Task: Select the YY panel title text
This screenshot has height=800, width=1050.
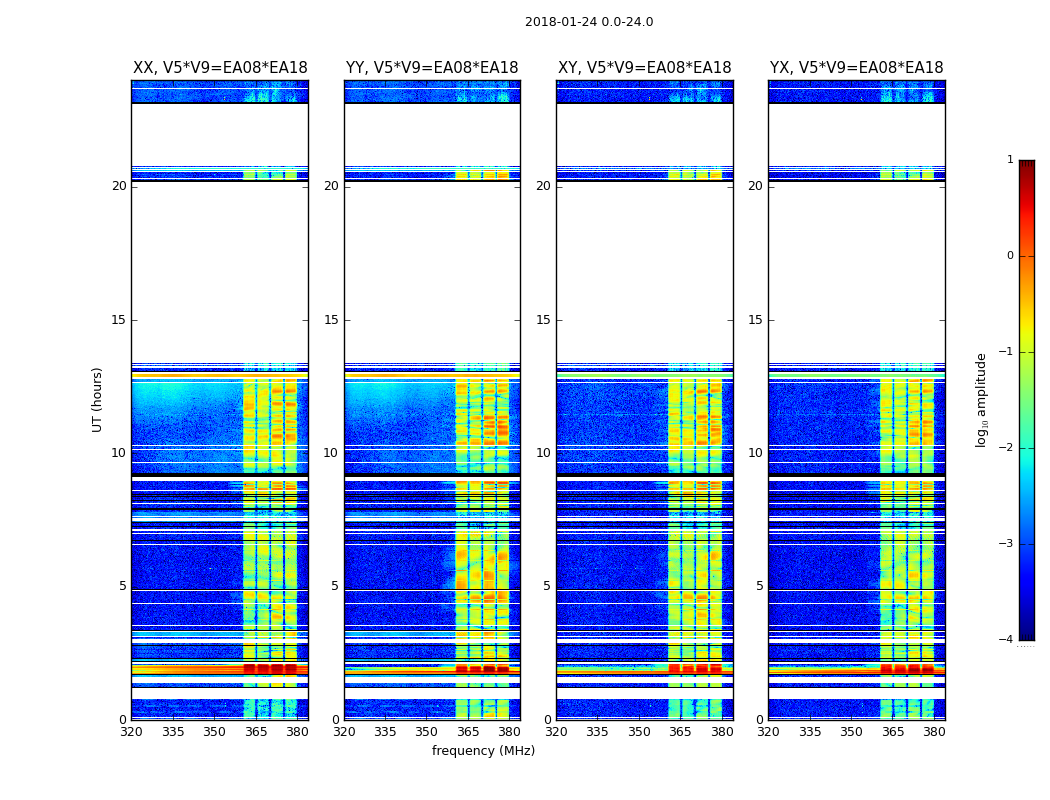Action: click(432, 68)
